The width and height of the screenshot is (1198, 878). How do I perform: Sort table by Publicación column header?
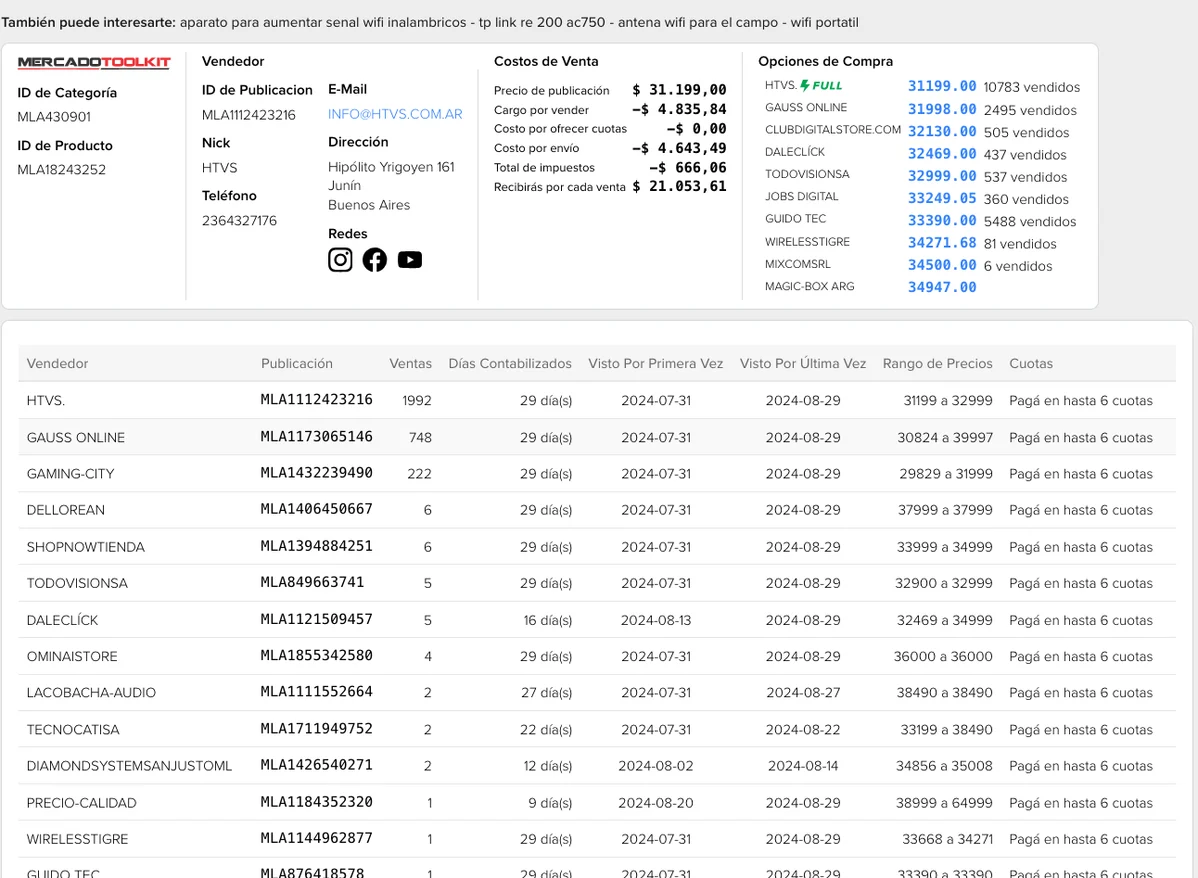pos(297,364)
